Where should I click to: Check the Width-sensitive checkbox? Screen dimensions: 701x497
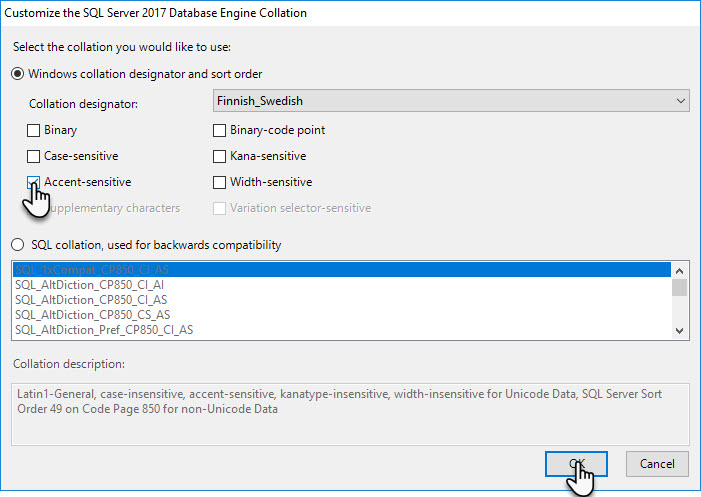click(219, 182)
